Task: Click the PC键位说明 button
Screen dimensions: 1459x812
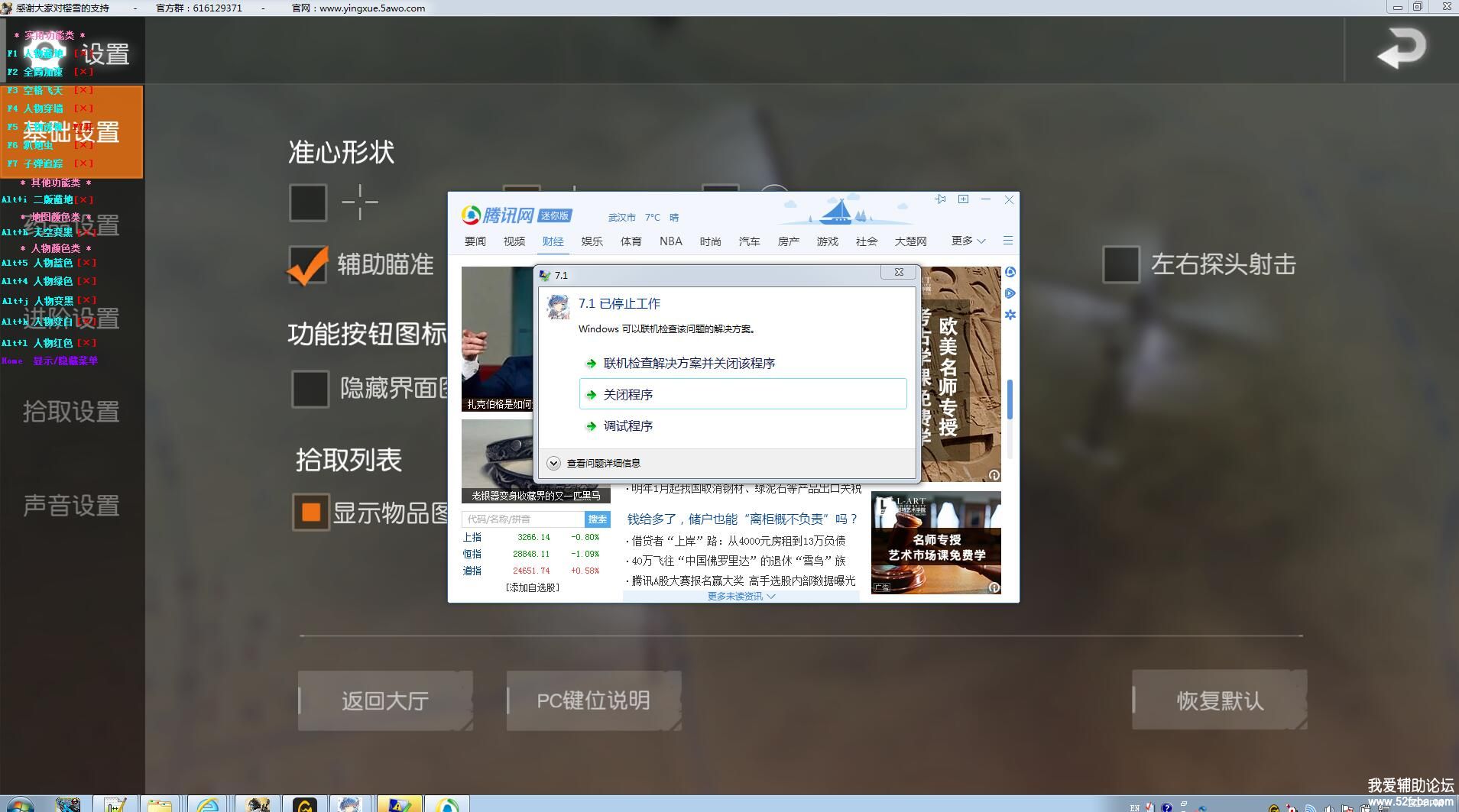Action: pyautogui.click(x=594, y=700)
